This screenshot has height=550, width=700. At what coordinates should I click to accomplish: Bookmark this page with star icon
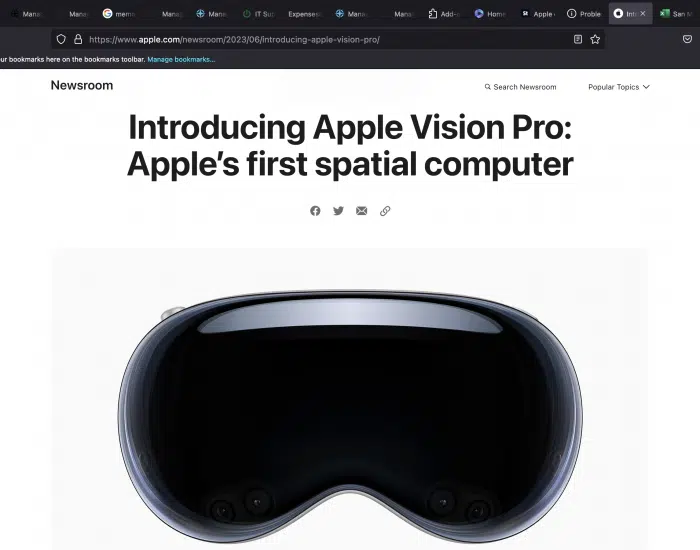click(x=595, y=39)
